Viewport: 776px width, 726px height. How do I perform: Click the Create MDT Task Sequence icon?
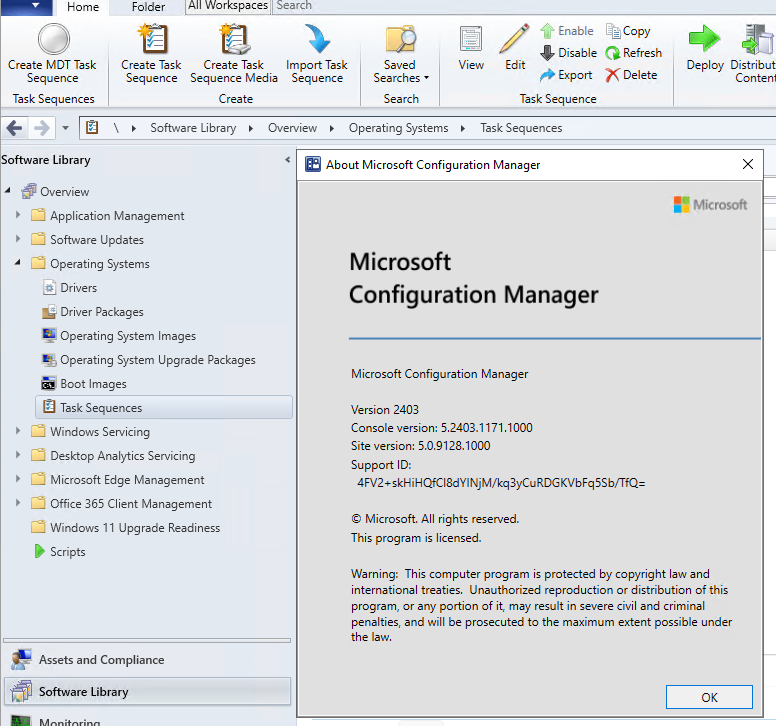coord(53,39)
